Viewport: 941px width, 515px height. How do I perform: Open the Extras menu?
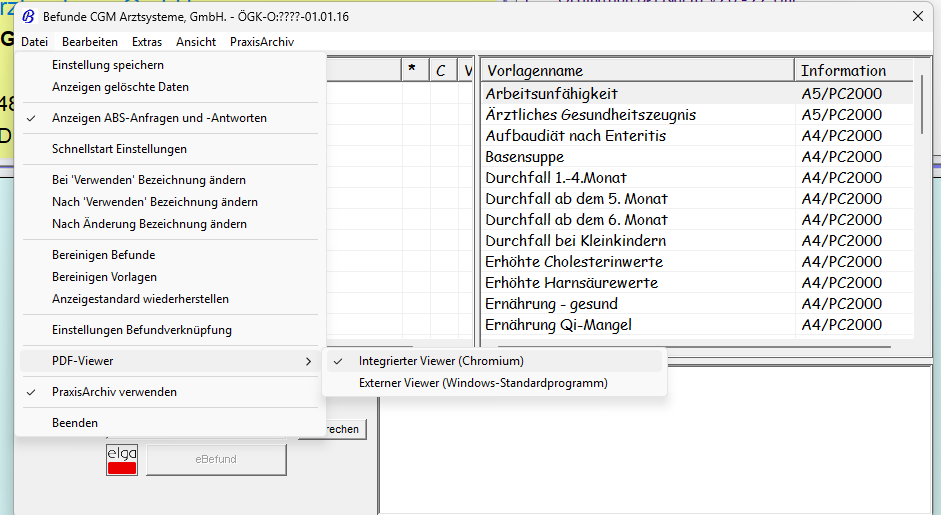point(147,42)
